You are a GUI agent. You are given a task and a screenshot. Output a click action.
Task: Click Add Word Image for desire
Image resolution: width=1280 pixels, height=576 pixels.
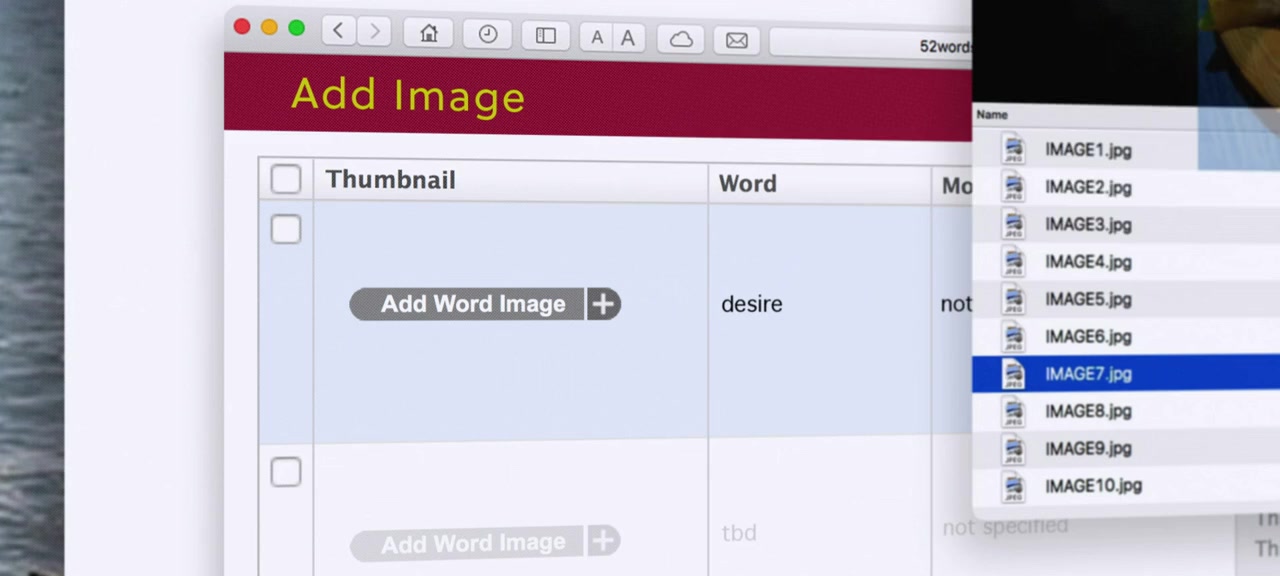click(472, 304)
